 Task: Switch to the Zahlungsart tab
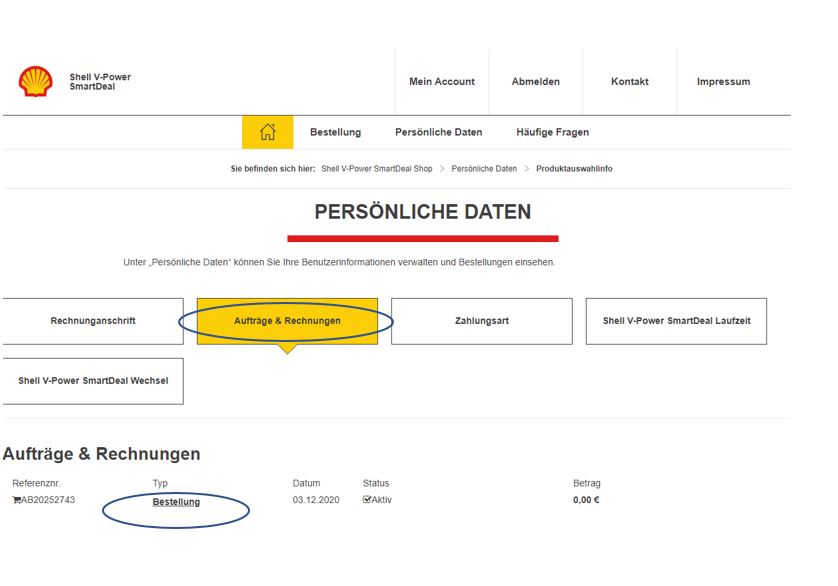(481, 320)
